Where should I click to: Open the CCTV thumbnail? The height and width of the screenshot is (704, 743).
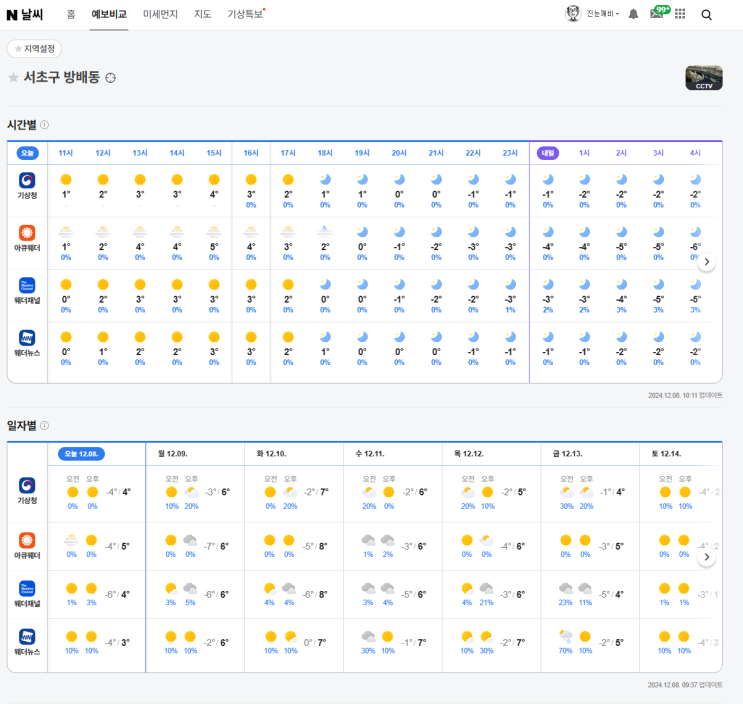[x=704, y=78]
